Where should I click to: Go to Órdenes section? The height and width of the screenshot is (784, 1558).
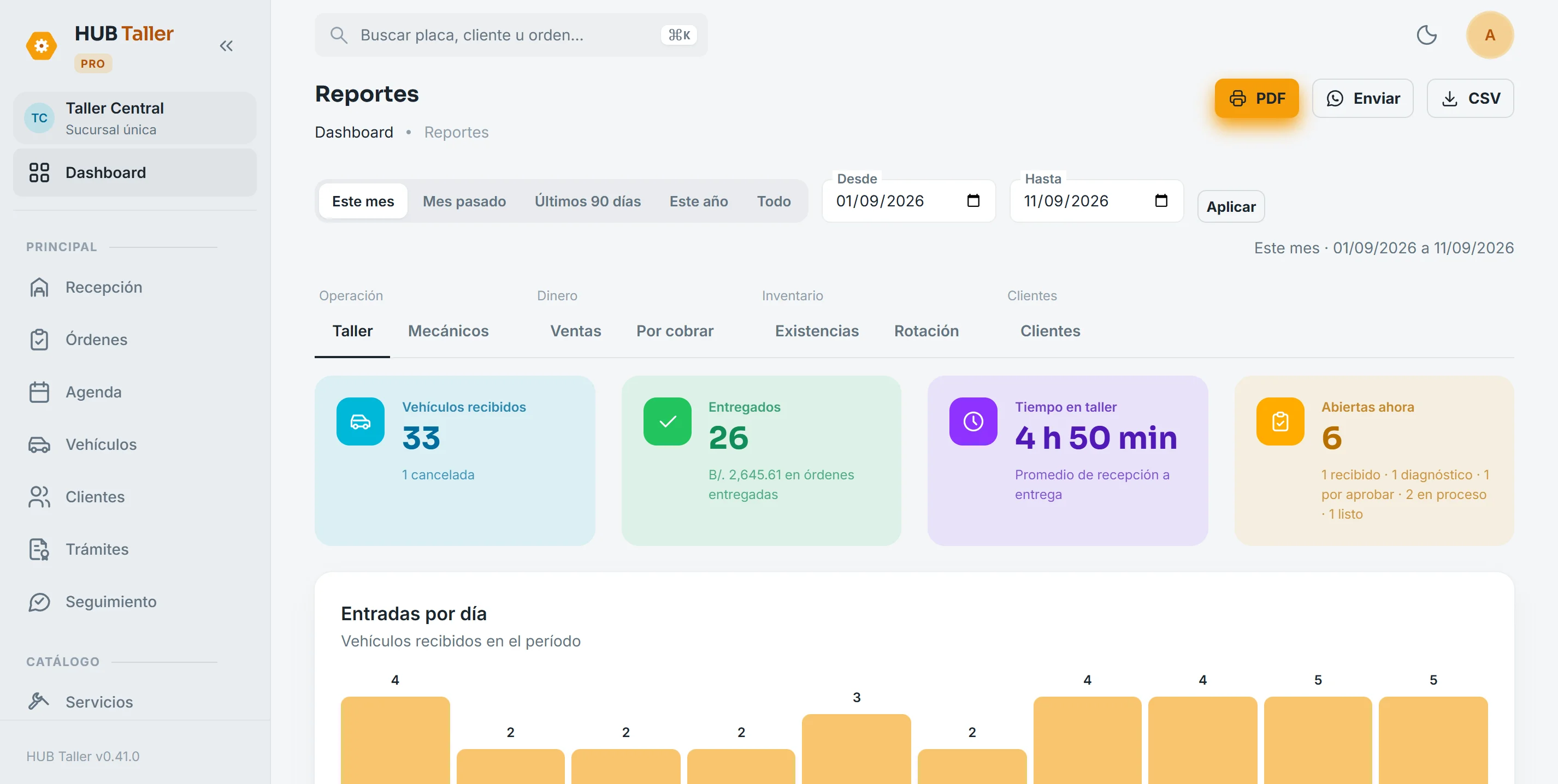click(x=135, y=340)
